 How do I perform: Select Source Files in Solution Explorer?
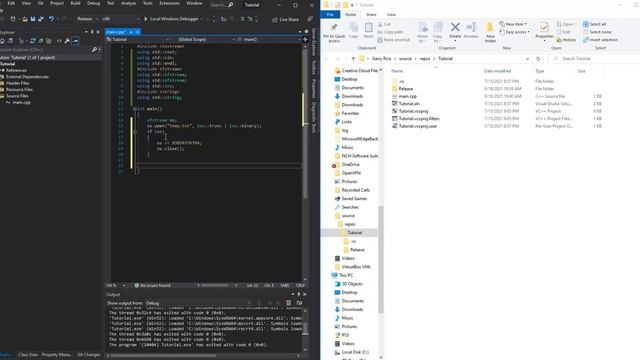[x=17, y=96]
